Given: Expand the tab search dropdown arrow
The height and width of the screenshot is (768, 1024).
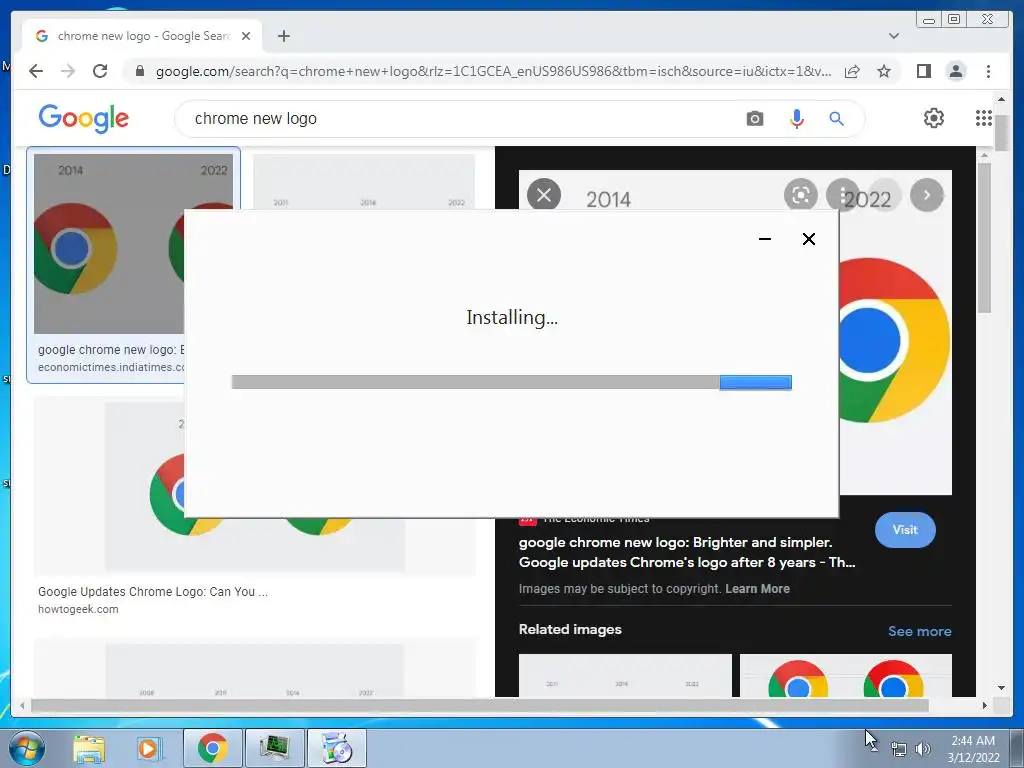Looking at the screenshot, I should [x=893, y=36].
